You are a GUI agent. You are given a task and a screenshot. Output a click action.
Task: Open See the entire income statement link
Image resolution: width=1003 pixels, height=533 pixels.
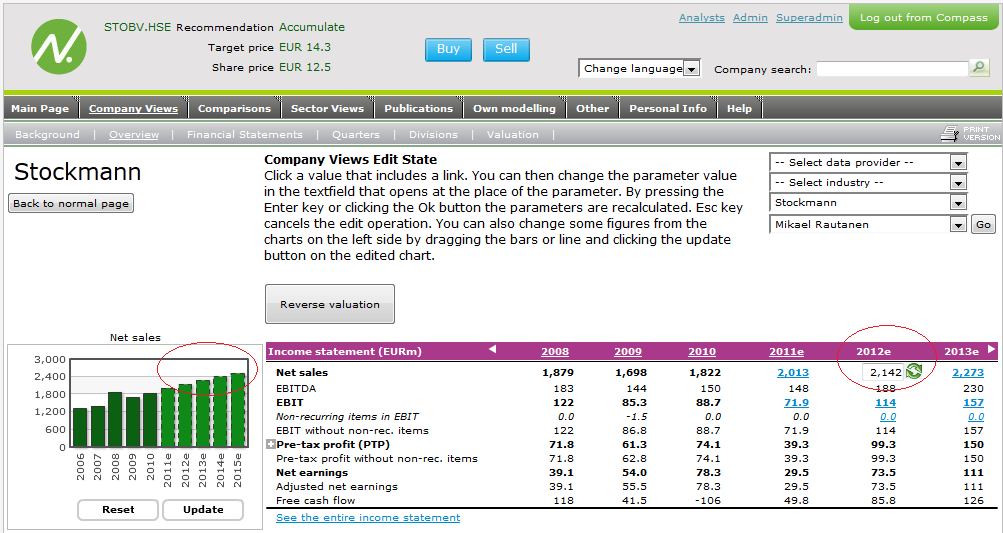[x=368, y=517]
